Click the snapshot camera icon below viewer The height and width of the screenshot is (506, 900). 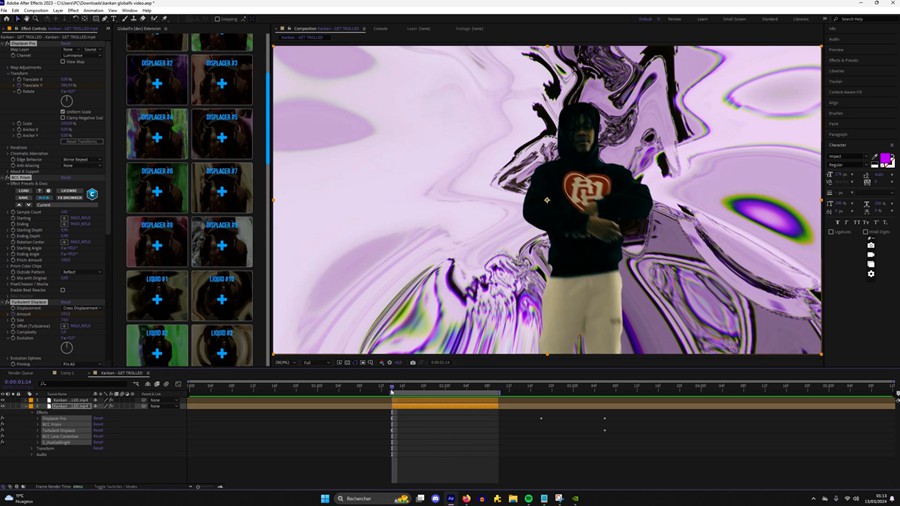(x=413, y=363)
